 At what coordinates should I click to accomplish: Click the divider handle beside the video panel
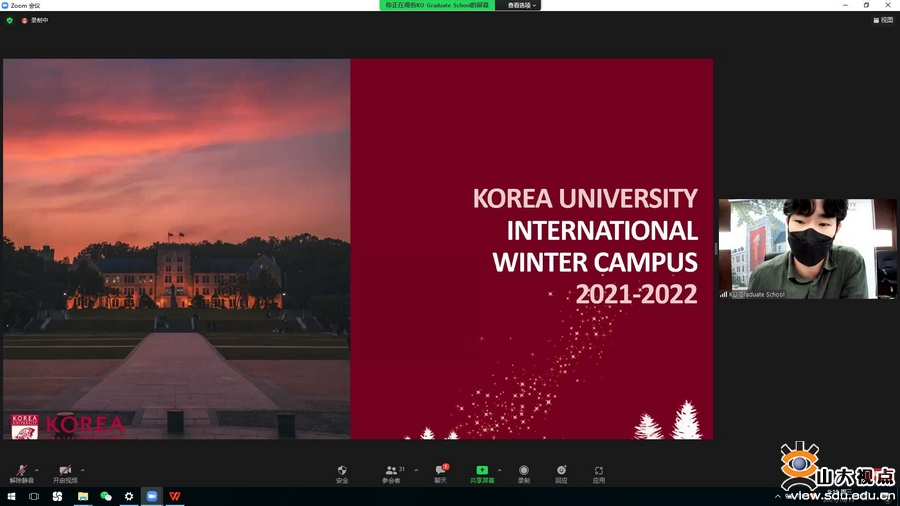[716, 248]
